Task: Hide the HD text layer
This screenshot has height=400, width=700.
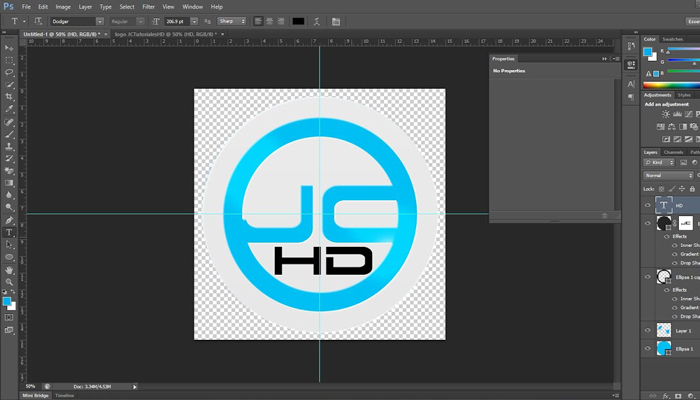Action: click(648, 205)
